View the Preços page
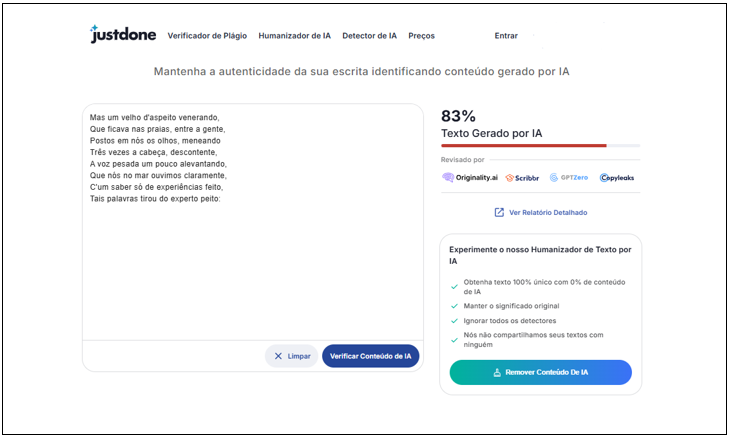Image resolution: width=731 pixels, height=435 pixels. [x=421, y=36]
